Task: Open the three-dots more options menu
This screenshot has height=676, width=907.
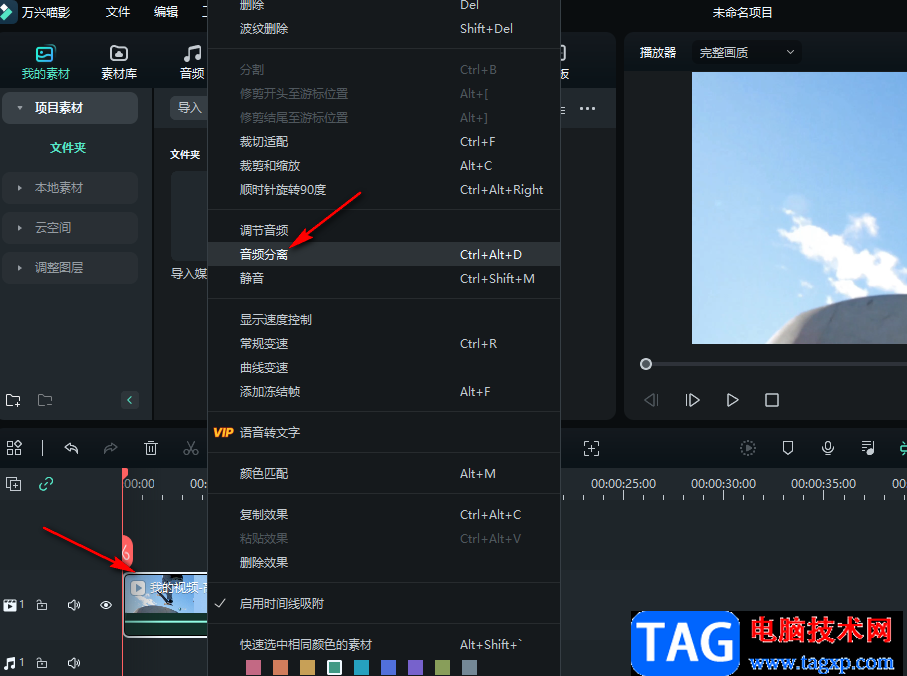Action: tap(587, 109)
